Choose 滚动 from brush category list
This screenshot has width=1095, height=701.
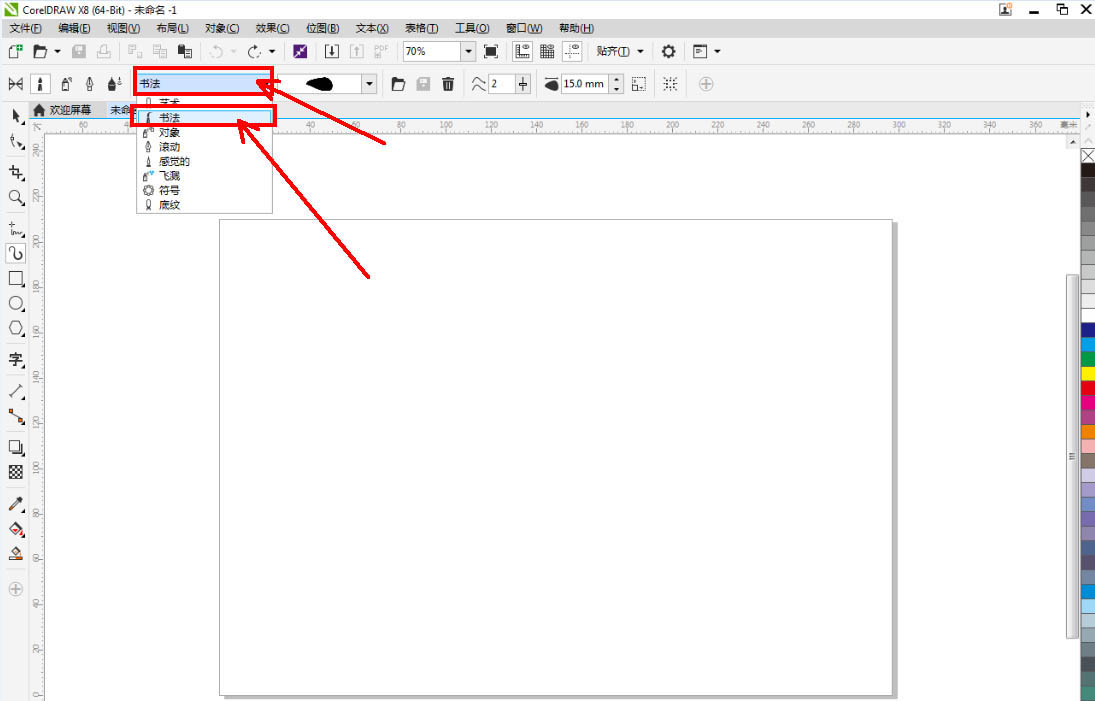(204, 147)
